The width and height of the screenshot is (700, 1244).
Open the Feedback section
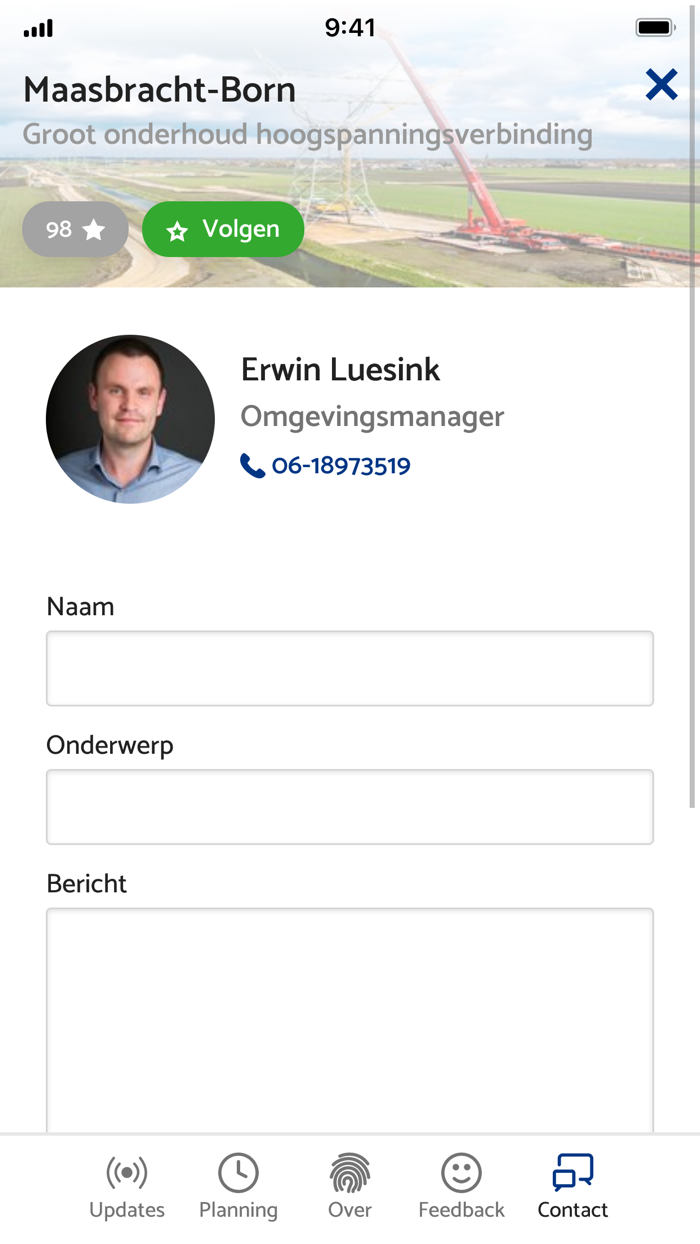click(x=461, y=1185)
